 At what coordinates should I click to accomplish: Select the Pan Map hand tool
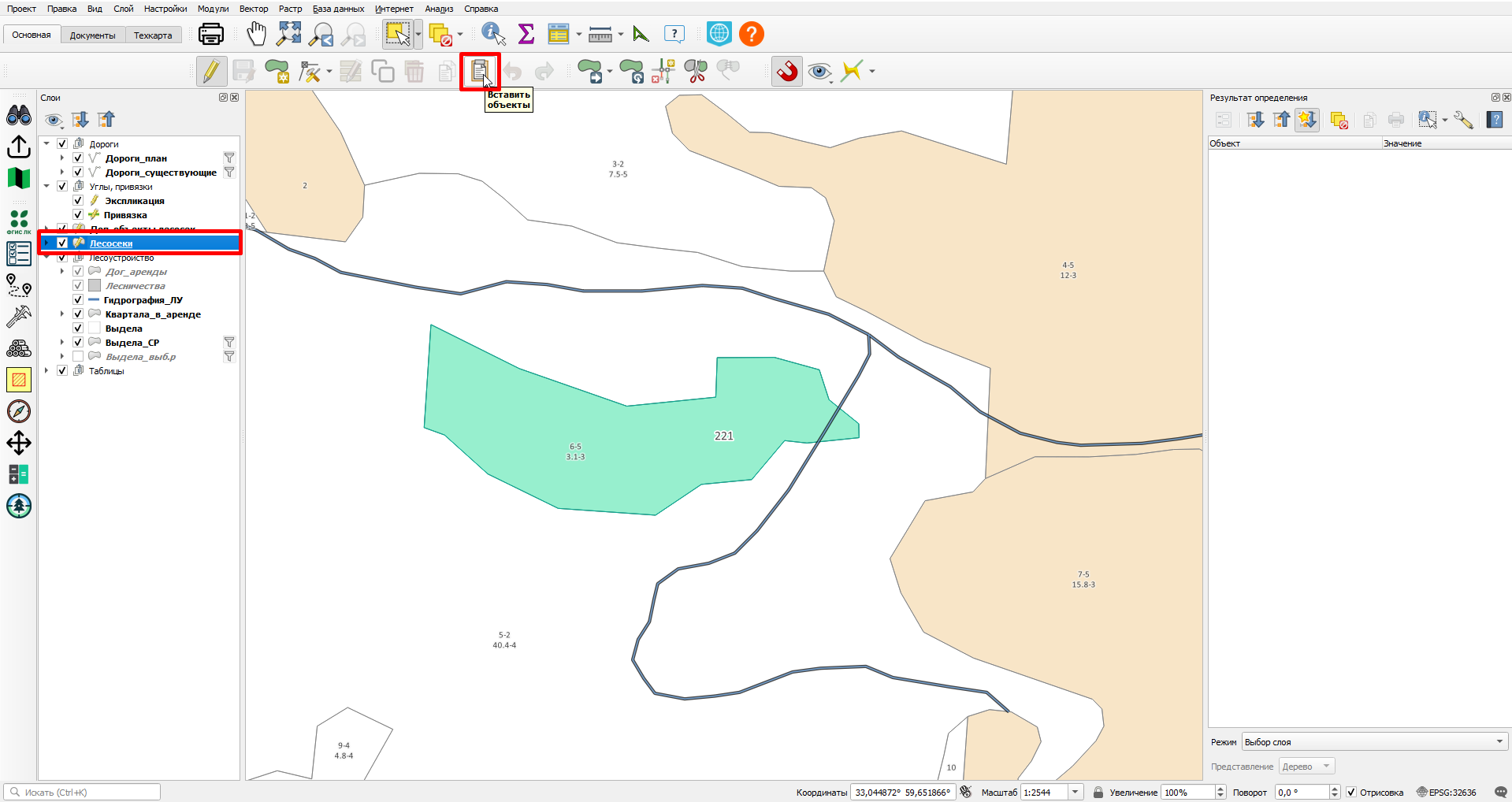coord(257,34)
